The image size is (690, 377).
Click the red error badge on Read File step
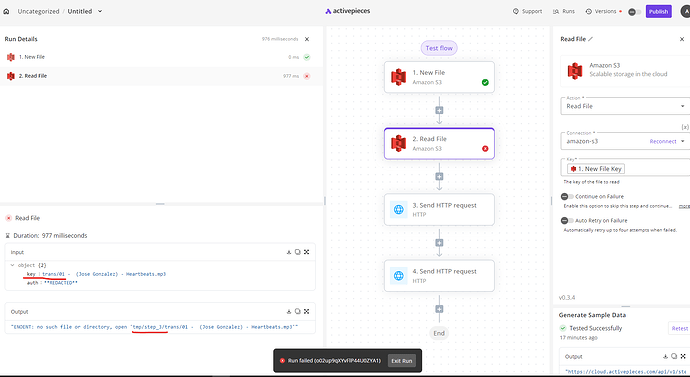point(485,149)
